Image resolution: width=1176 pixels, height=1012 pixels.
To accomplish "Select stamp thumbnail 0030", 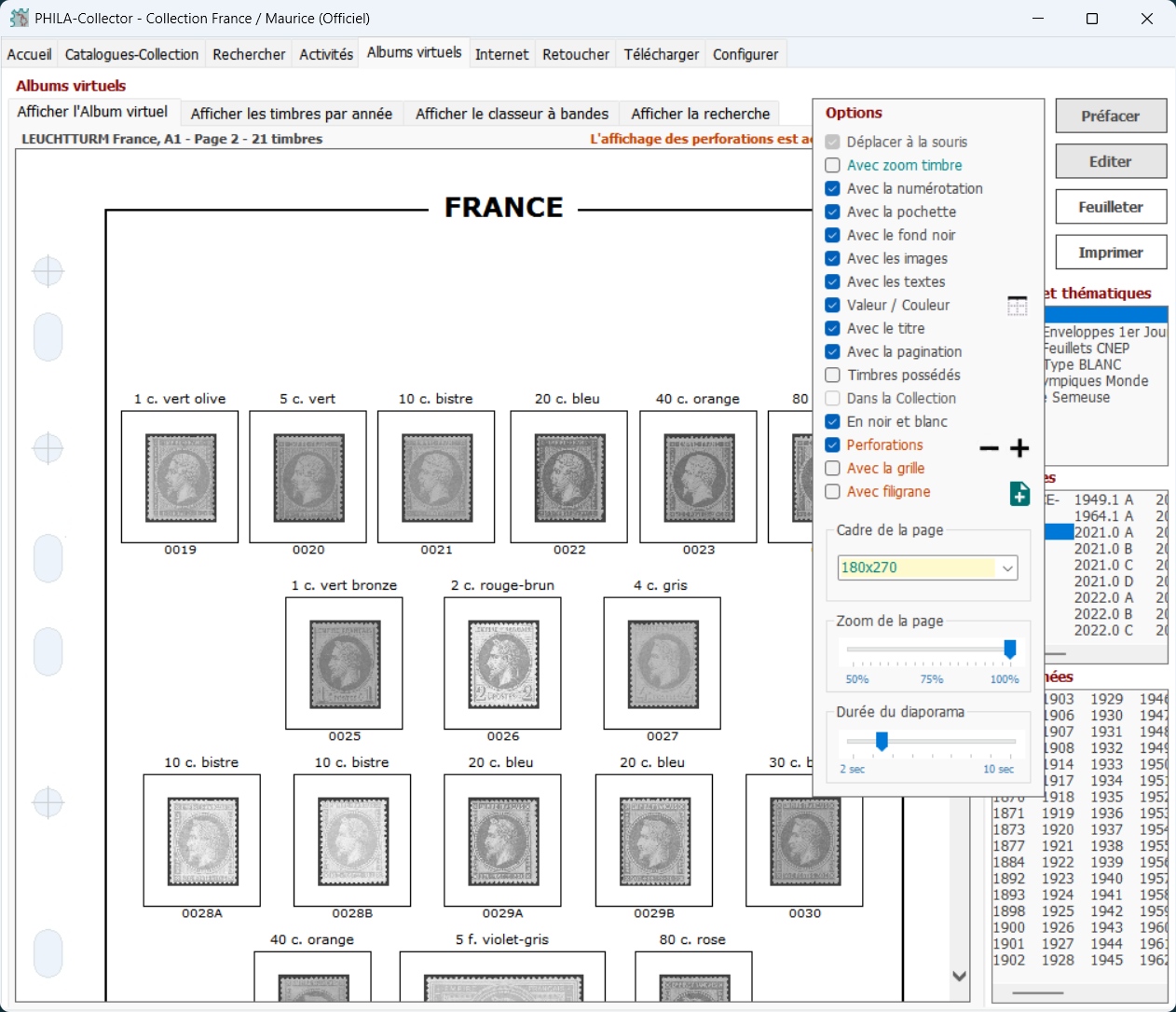I will (804, 841).
